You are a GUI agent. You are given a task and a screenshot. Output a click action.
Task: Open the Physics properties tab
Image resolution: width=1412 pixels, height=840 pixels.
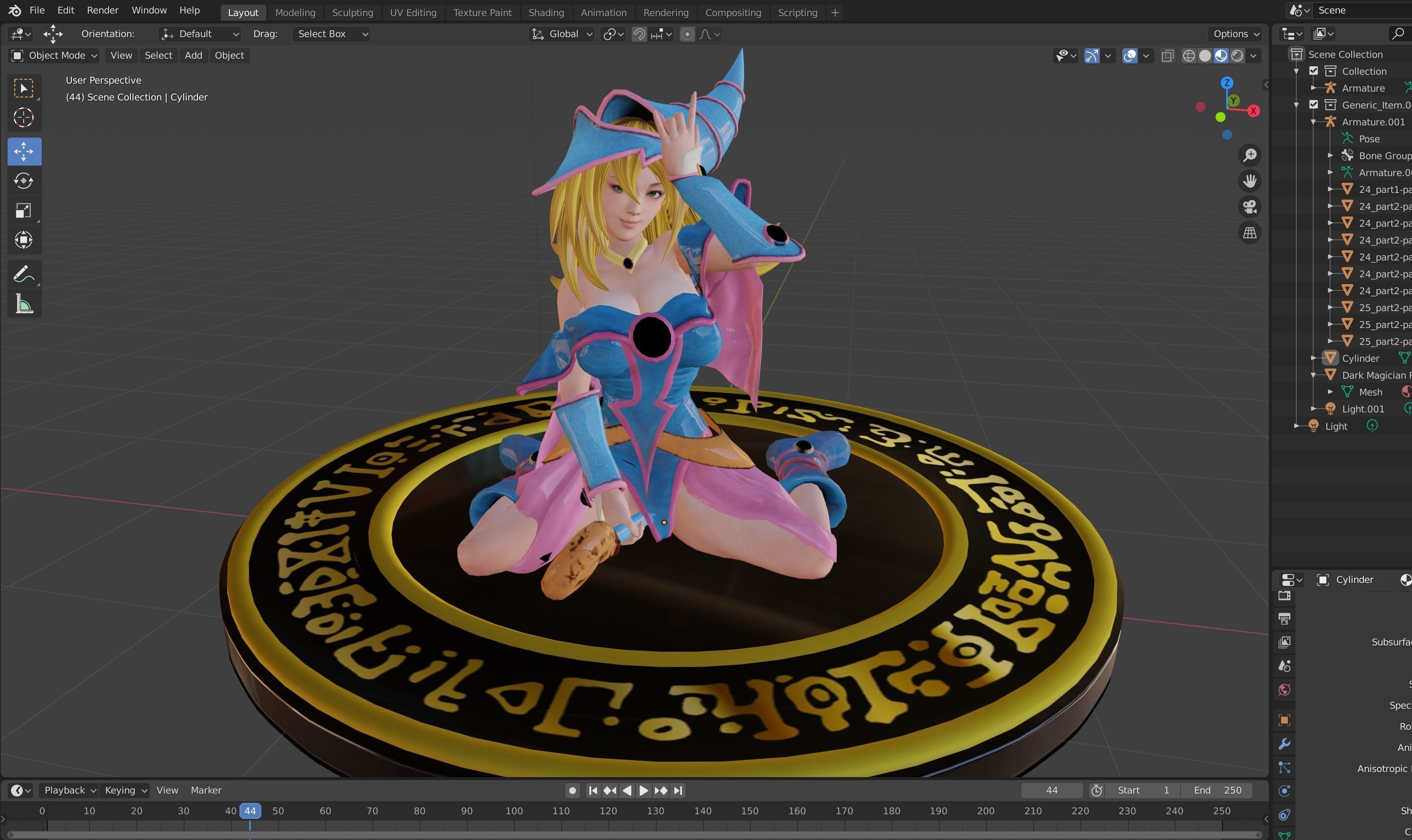pyautogui.click(x=1284, y=791)
